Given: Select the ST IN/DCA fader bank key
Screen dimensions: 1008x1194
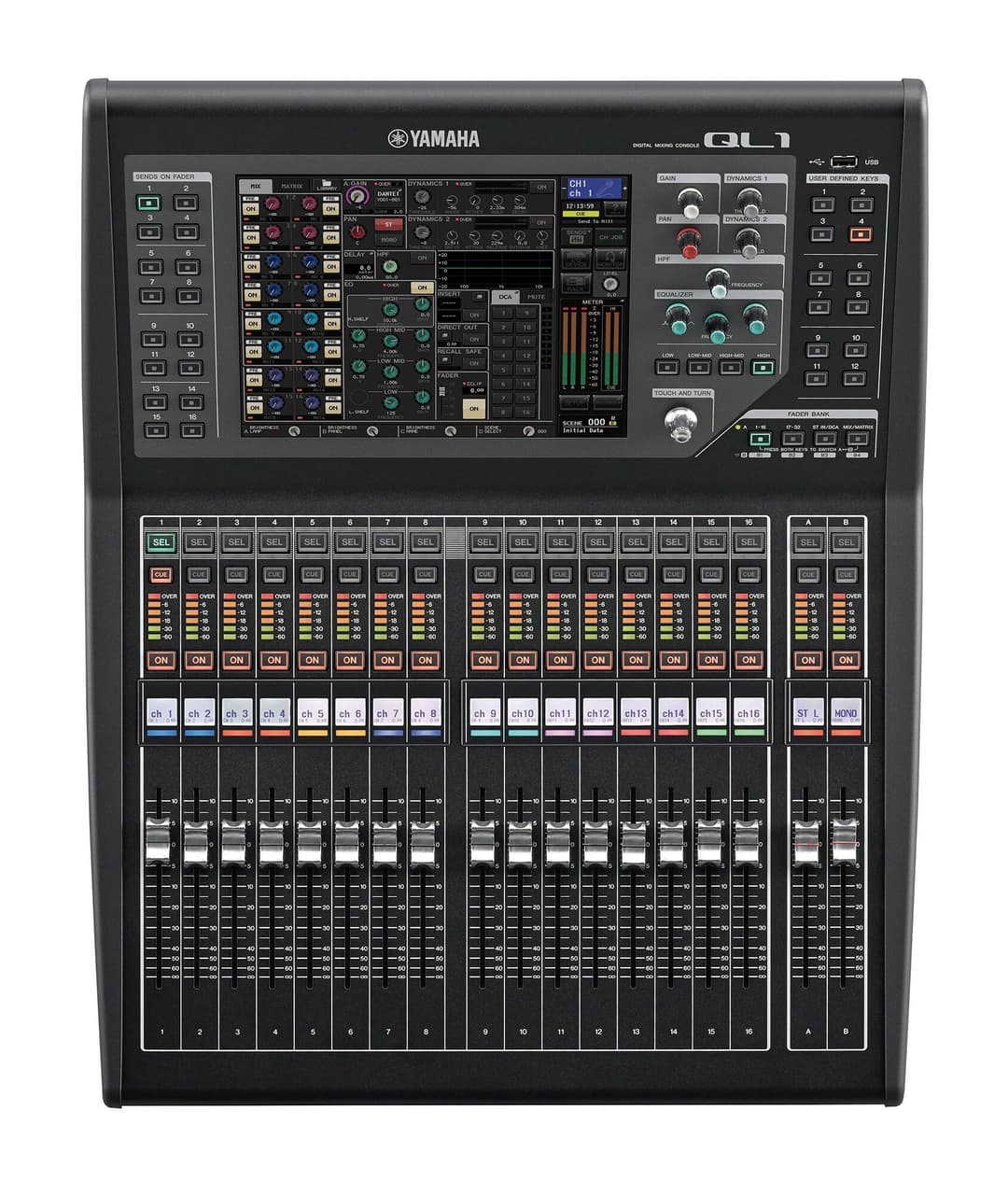Looking at the screenshot, I should coord(825,439).
